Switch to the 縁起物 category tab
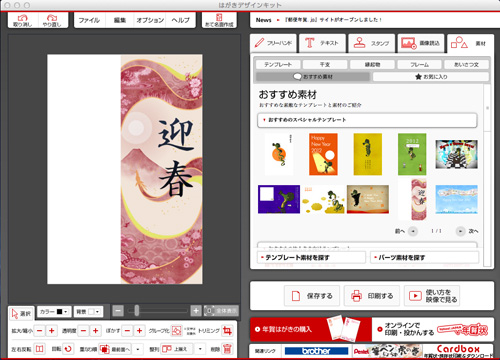 tap(372, 64)
